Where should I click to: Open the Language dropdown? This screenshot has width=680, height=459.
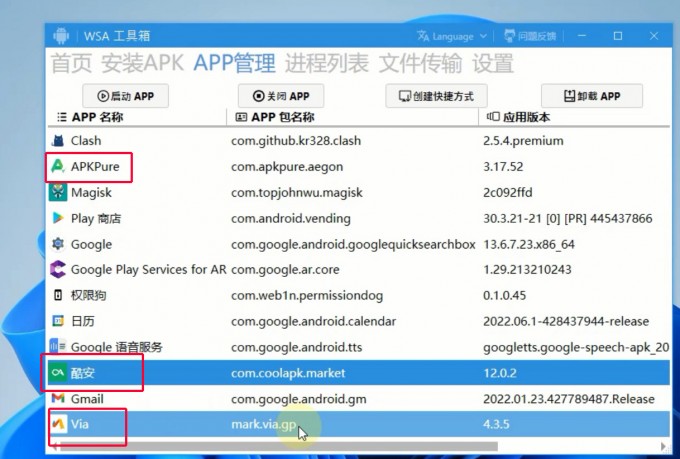coord(452,36)
